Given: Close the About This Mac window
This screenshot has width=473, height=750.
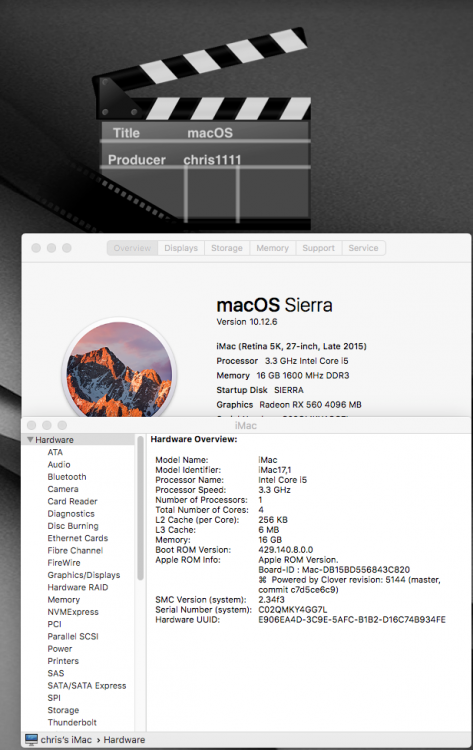Looking at the screenshot, I should [x=36, y=248].
